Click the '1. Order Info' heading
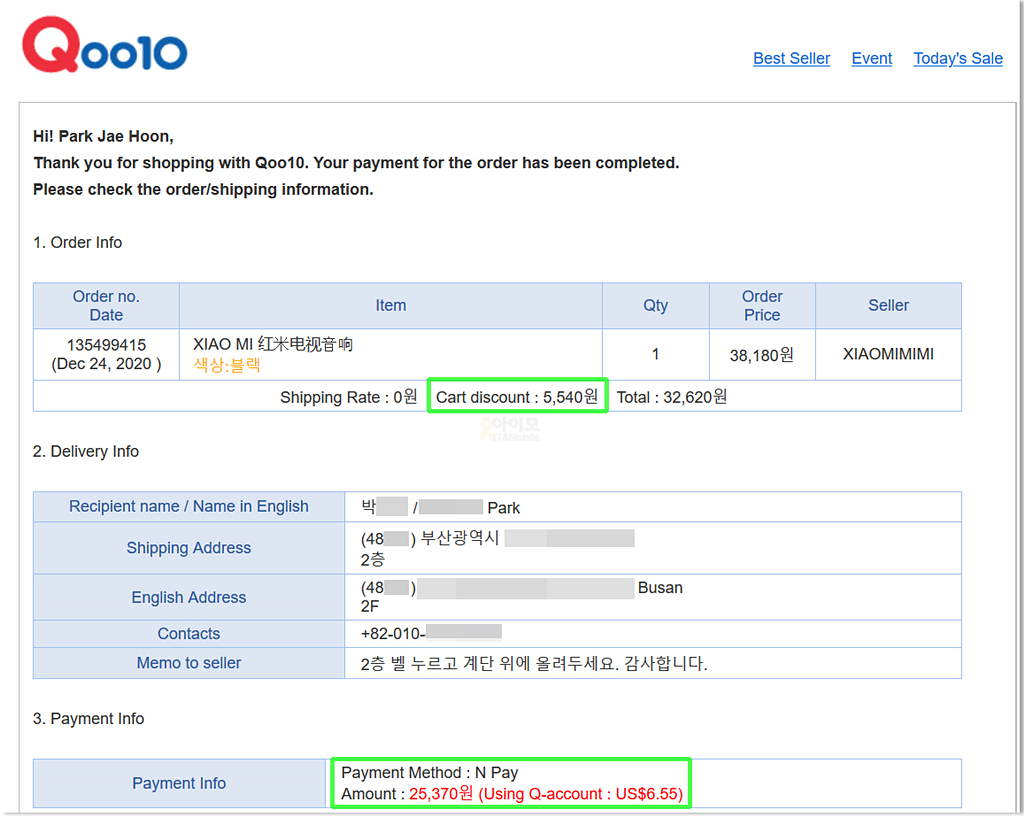The image size is (1024, 817). coord(77,242)
